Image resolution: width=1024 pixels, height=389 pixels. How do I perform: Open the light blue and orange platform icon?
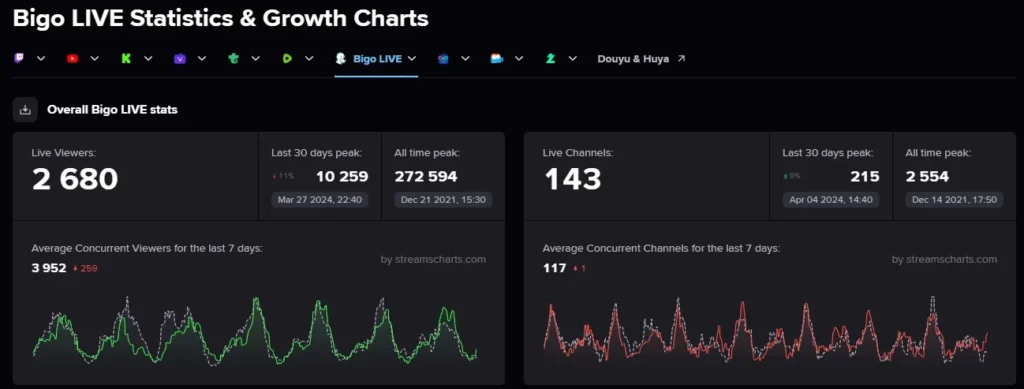(x=497, y=58)
